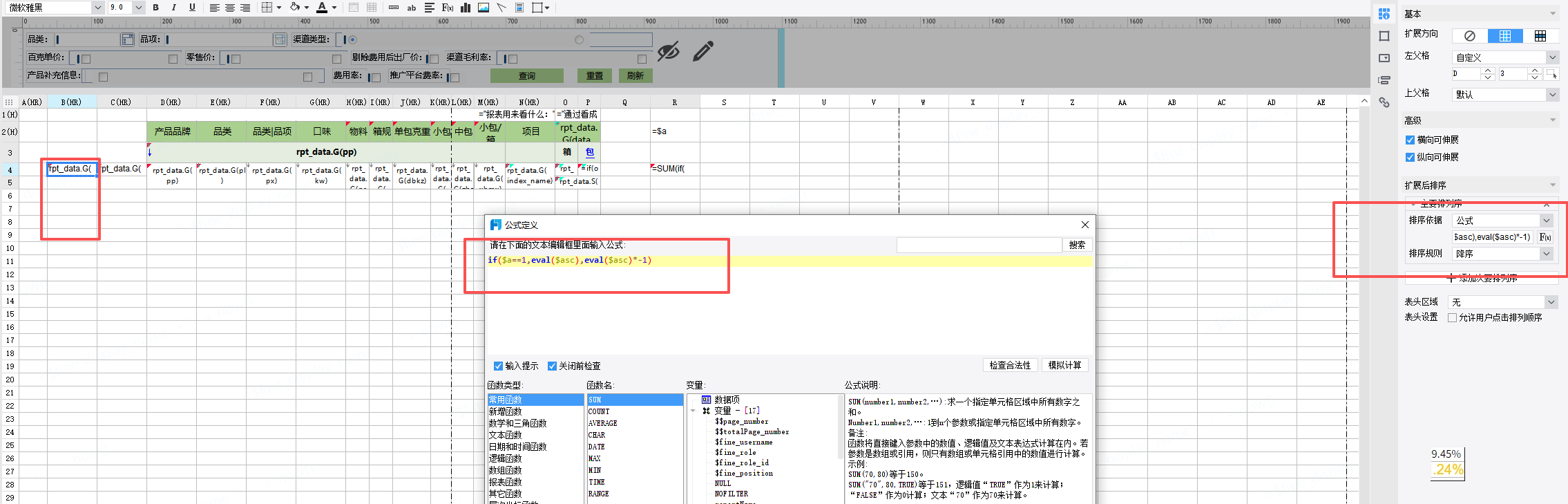Uncheck the 横向可伸展 checkbox

[x=1410, y=140]
